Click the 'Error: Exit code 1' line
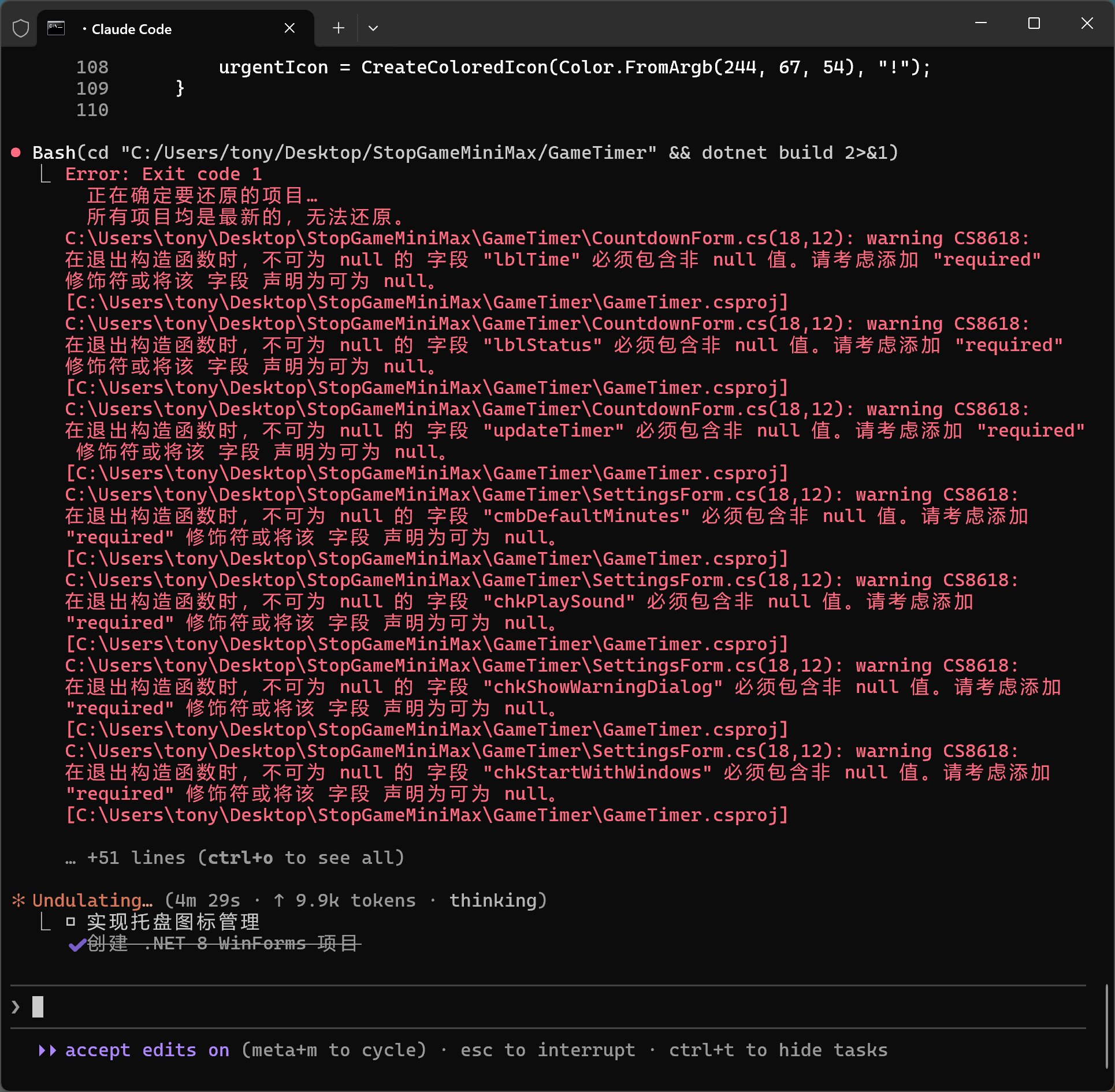The height and width of the screenshot is (1092, 1115). [163, 174]
